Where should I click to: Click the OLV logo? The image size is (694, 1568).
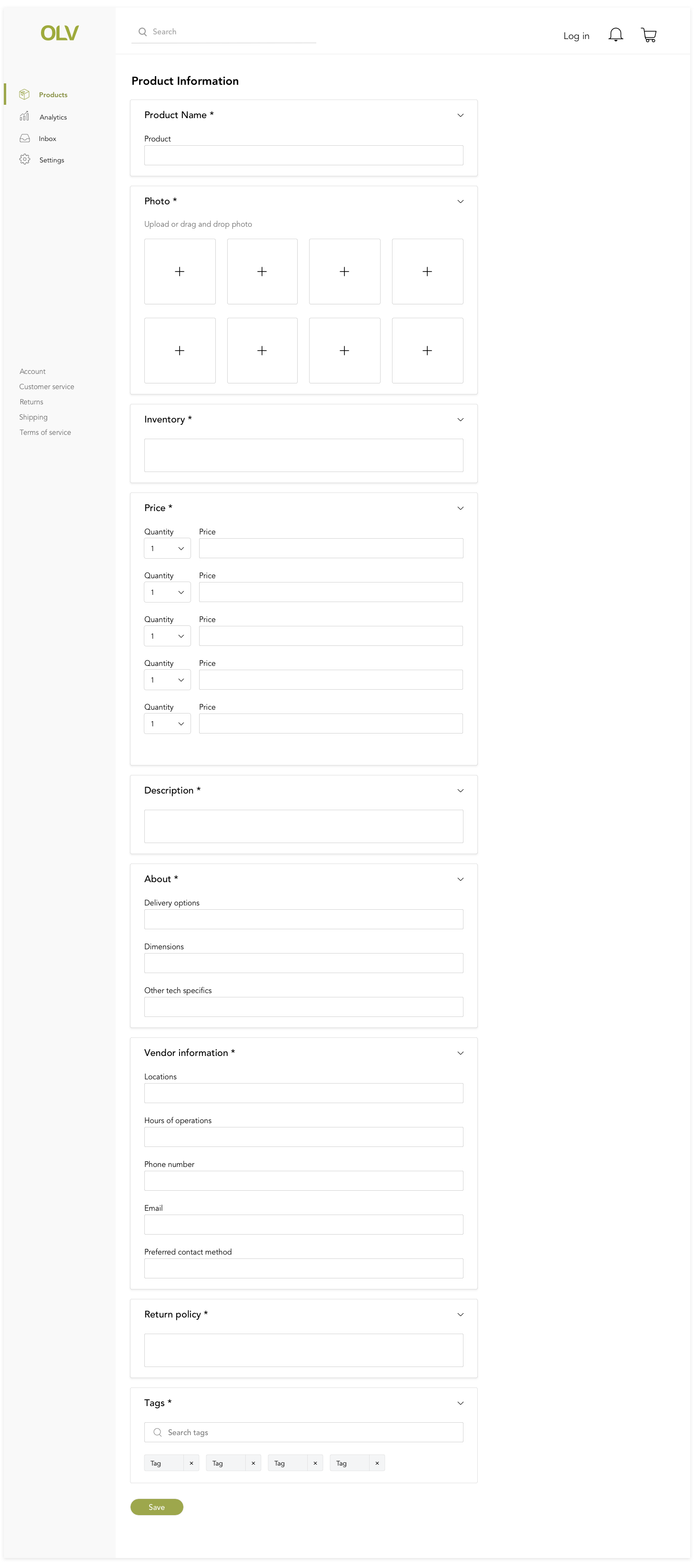click(60, 33)
